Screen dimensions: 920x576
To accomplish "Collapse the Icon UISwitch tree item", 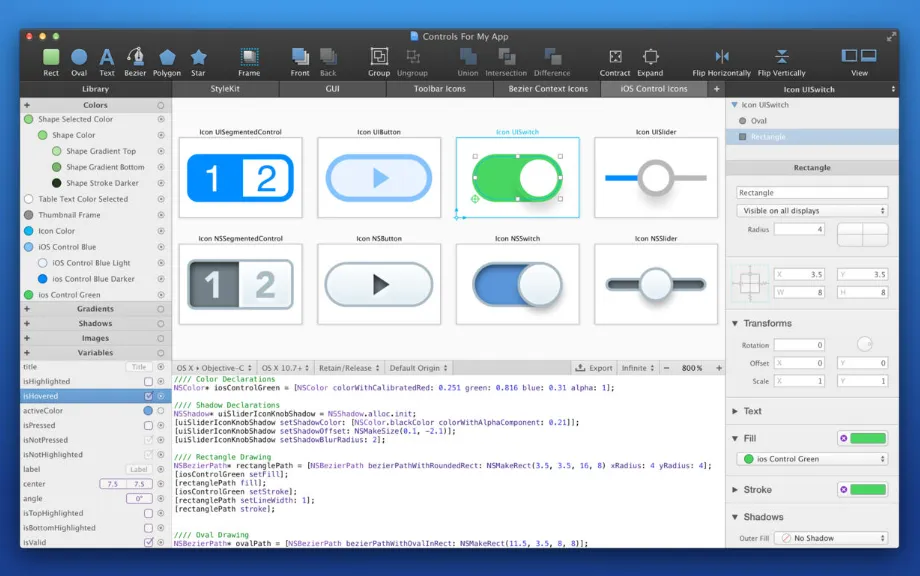I will (734, 104).
